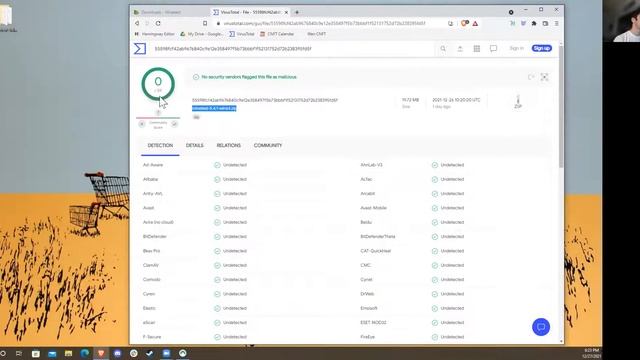The width and height of the screenshot is (640, 360).
Task: Click the Comodo vendor name
Action: click(x=151, y=280)
